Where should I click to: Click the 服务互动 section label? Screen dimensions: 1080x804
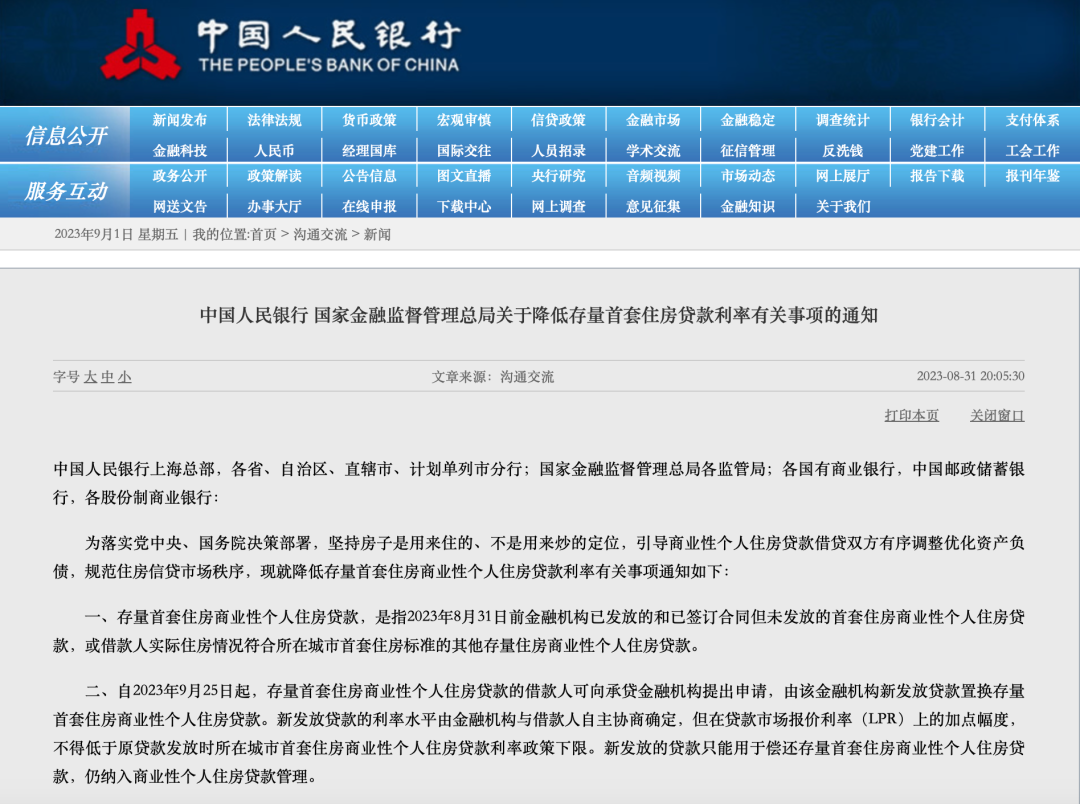coord(65,191)
